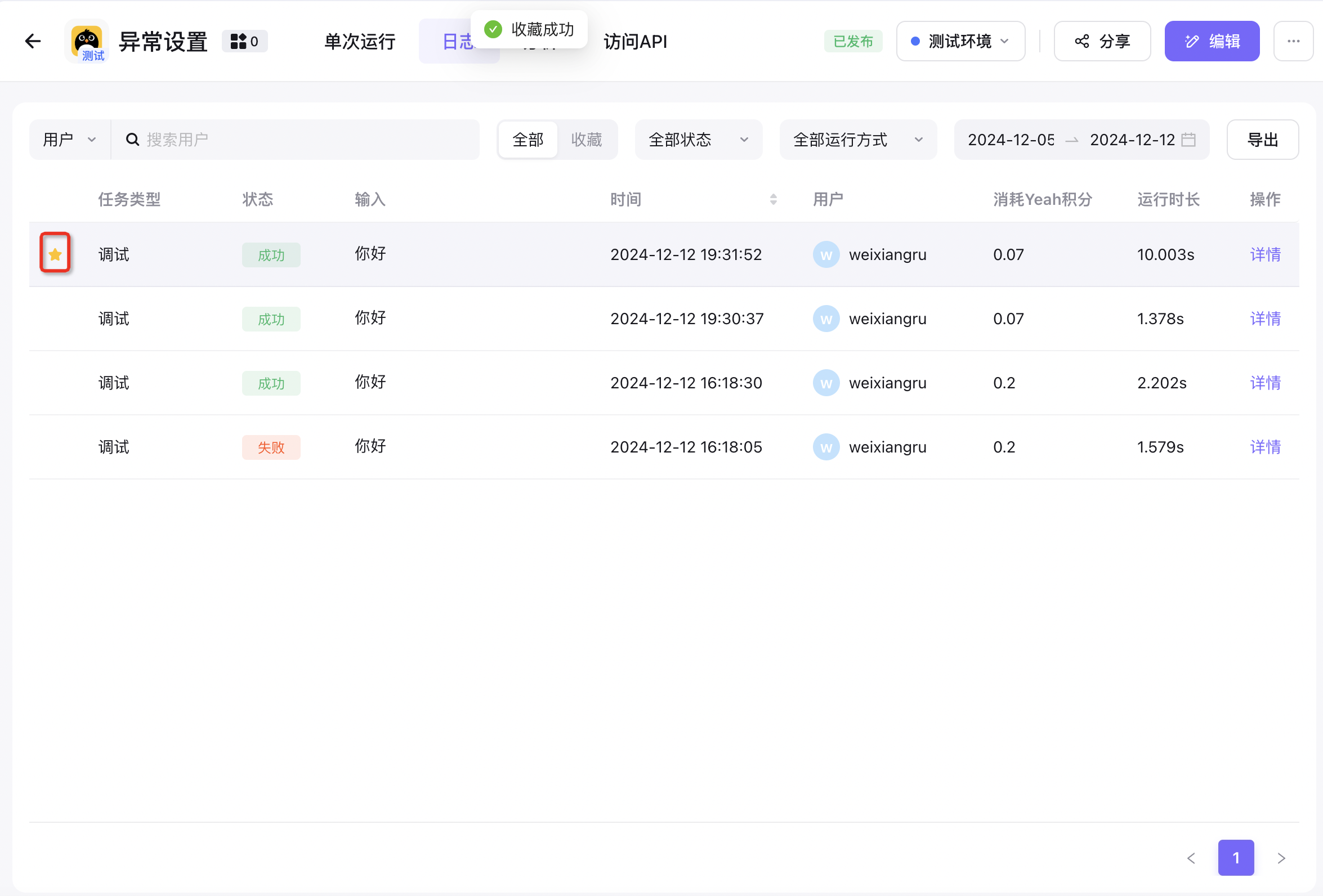Click the 失败 tag in the 16:18:05 row
Image resolution: width=1323 pixels, height=896 pixels.
point(271,447)
